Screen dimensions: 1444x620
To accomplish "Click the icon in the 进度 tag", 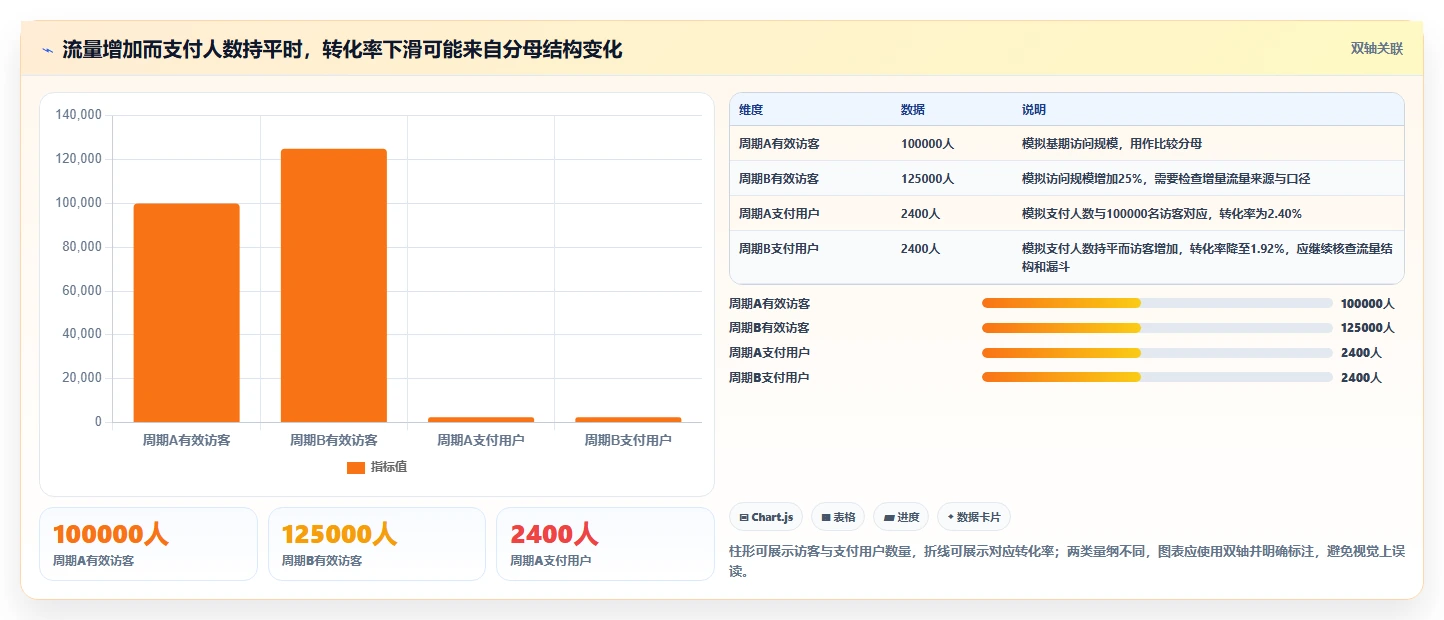I will click(888, 517).
